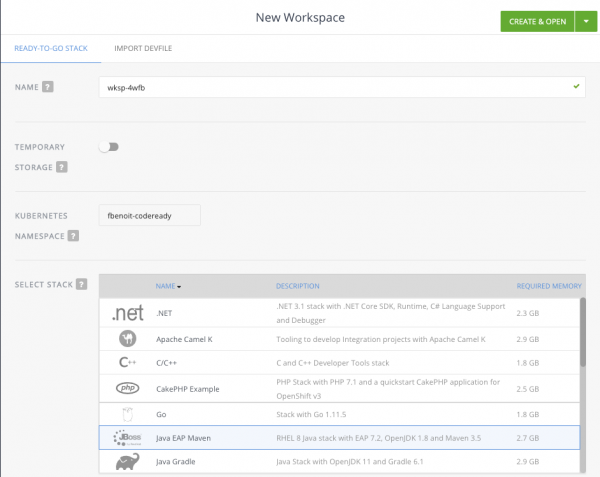This screenshot has height=477, width=600.
Task: Choose the Apache Camel K icon
Action: click(x=127, y=338)
